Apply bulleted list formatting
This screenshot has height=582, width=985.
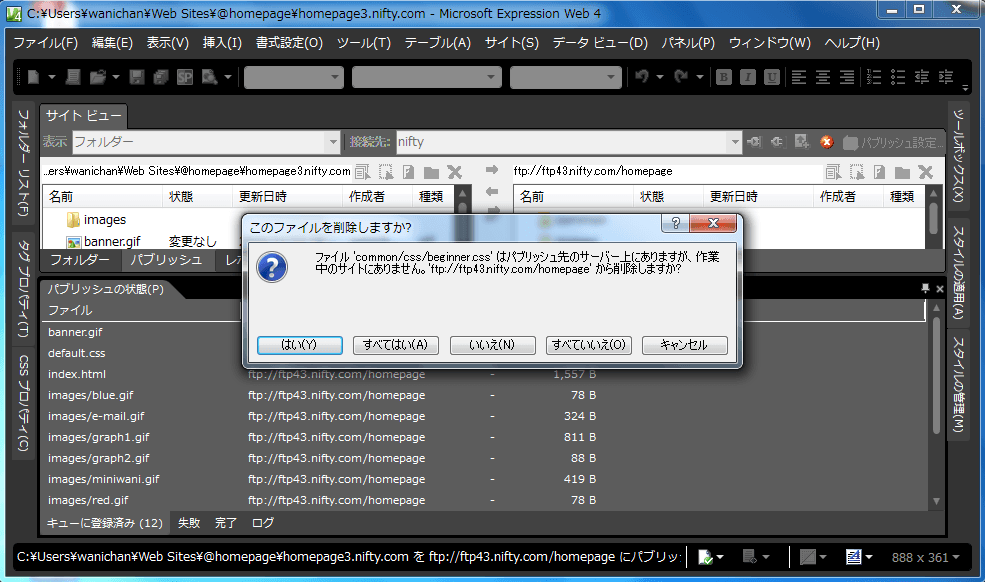point(898,77)
